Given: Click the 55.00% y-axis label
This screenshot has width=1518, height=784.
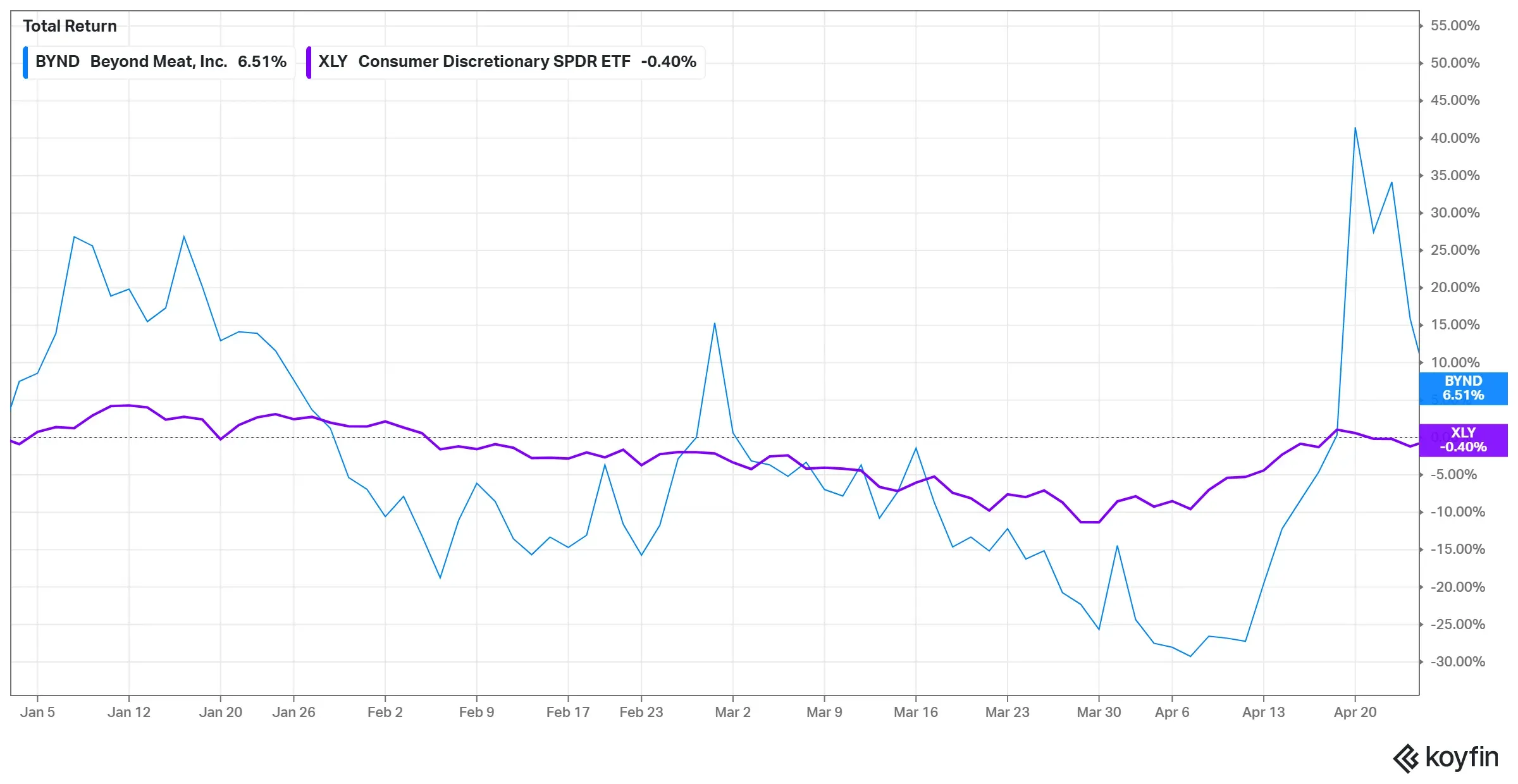Looking at the screenshot, I should click(x=1455, y=26).
